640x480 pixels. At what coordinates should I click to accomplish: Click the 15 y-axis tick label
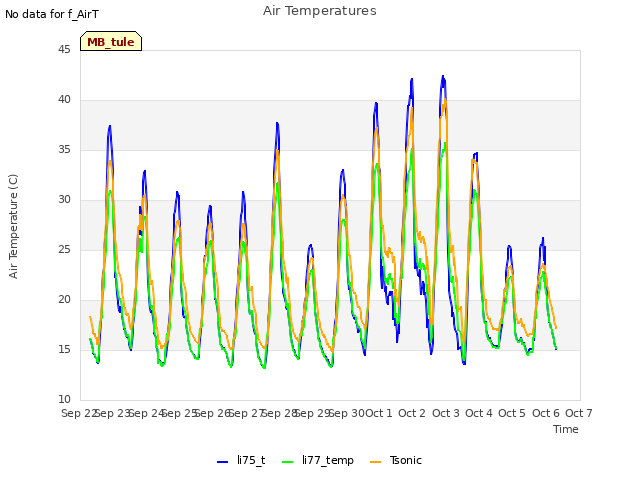pyautogui.click(x=64, y=349)
